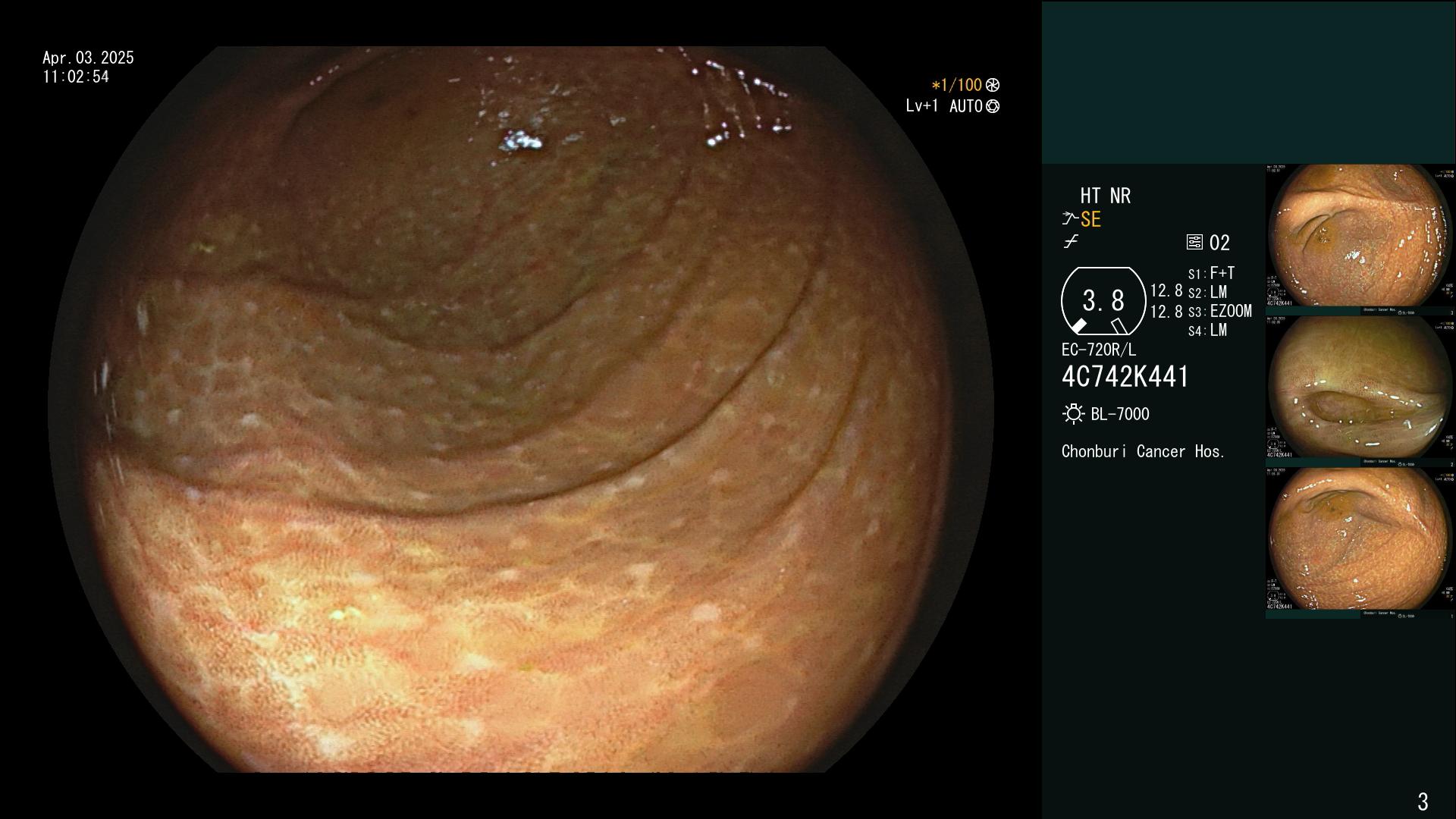Viewport: 1456px width, 819px height.
Task: Click the image counter value 02
Action: (x=1219, y=243)
